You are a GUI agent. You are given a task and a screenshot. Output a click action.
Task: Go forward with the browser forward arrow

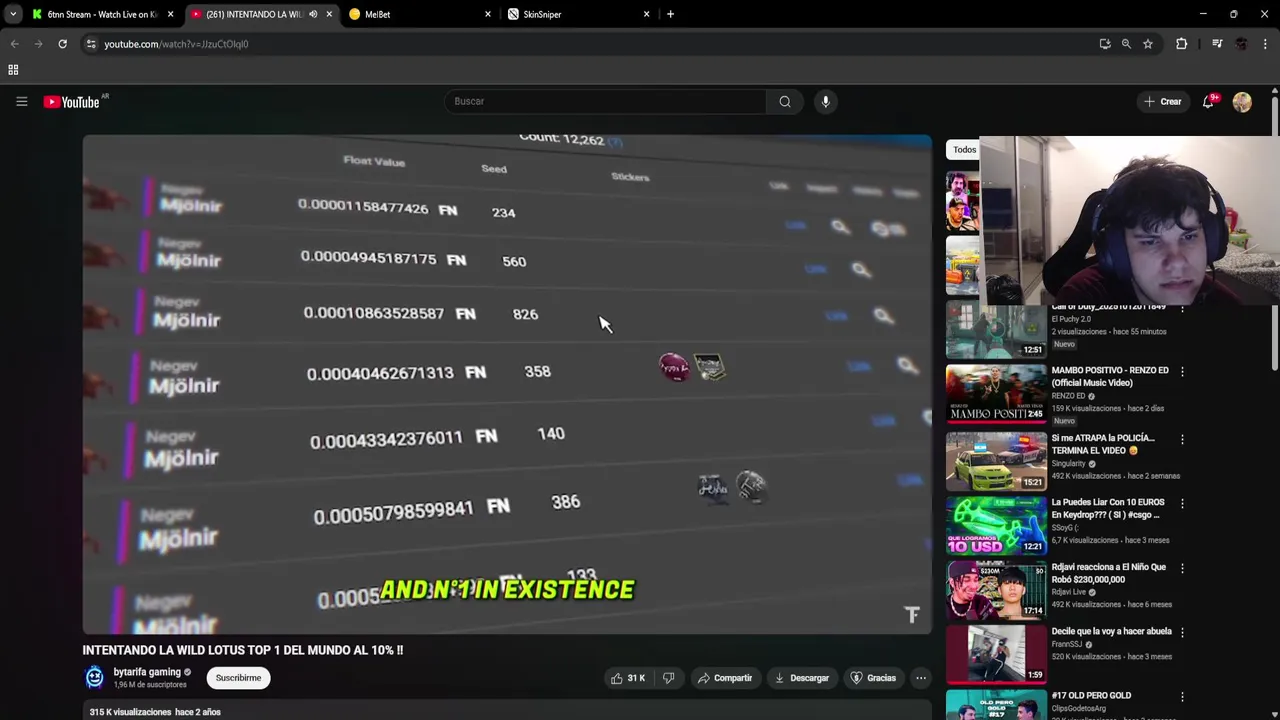[x=38, y=44]
